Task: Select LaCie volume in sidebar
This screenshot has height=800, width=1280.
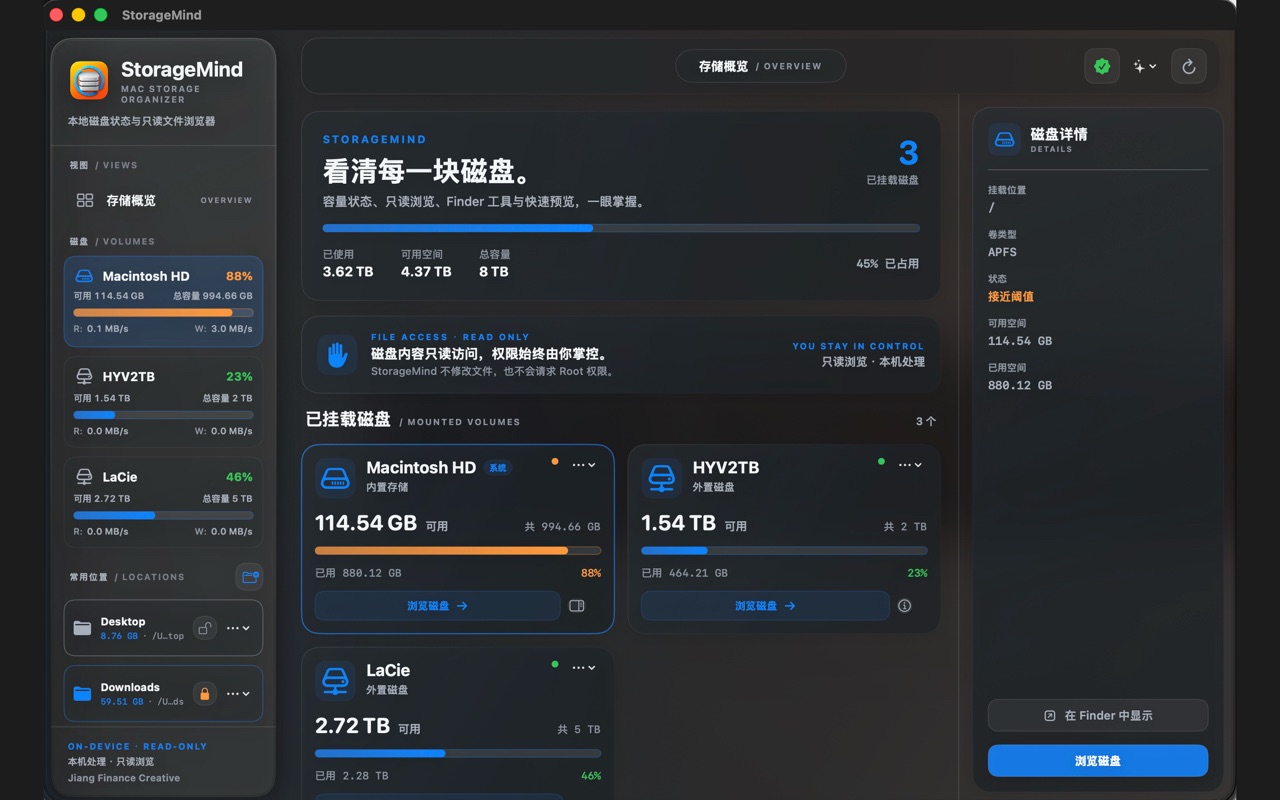Action: pos(163,502)
